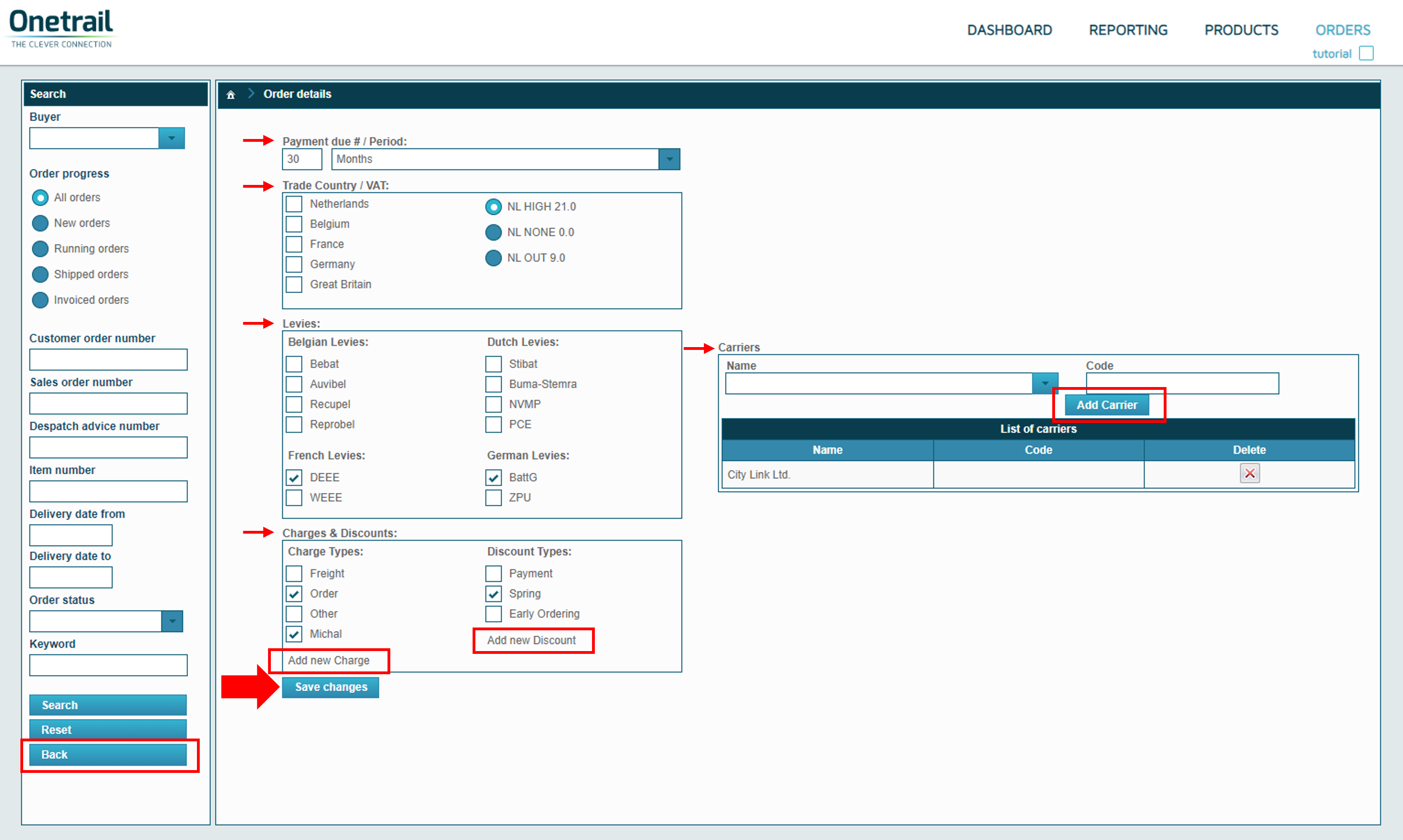
Task: Uncheck the DEEE French levy
Action: [x=294, y=477]
